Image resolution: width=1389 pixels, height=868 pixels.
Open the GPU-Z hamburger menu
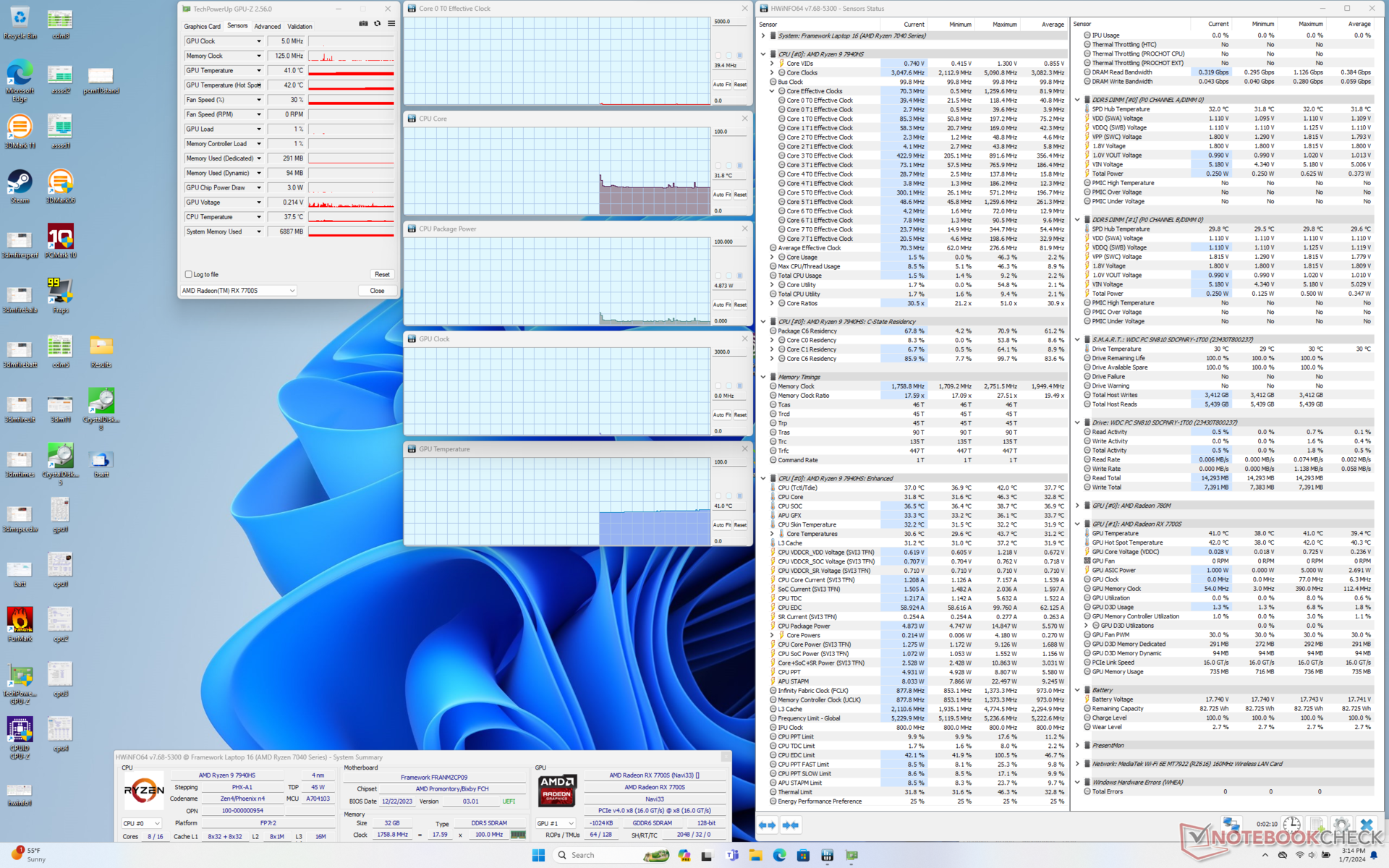[391, 24]
